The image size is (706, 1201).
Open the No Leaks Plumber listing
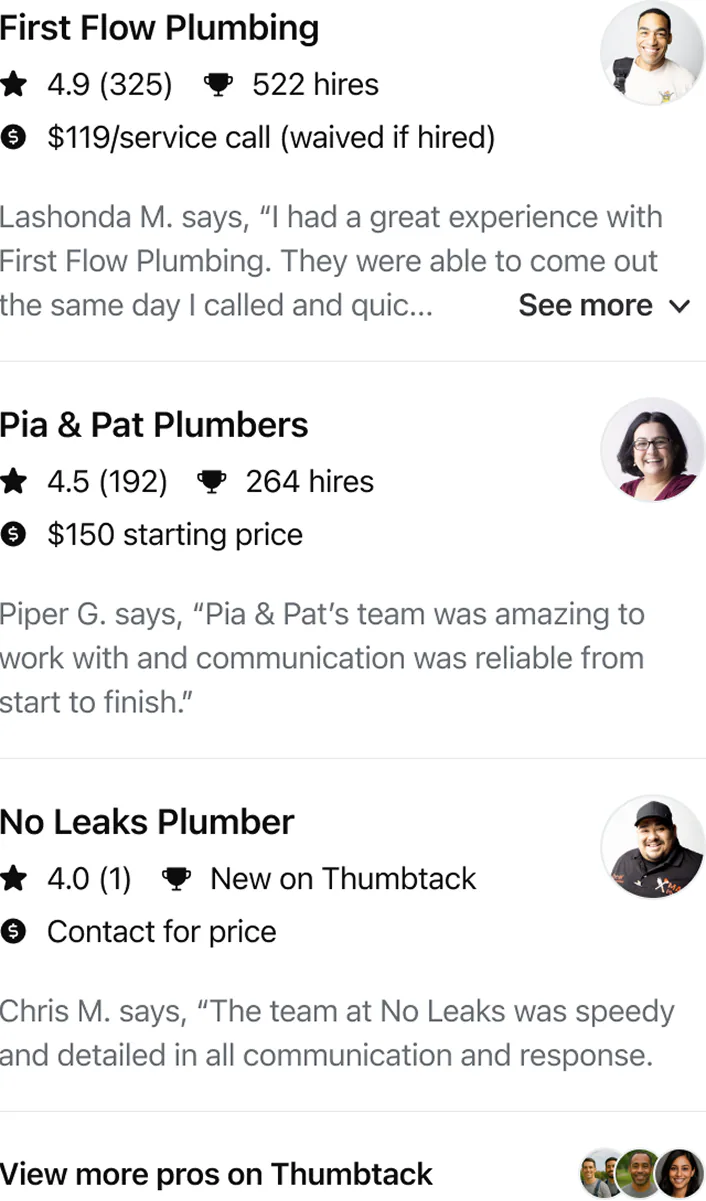(x=147, y=822)
